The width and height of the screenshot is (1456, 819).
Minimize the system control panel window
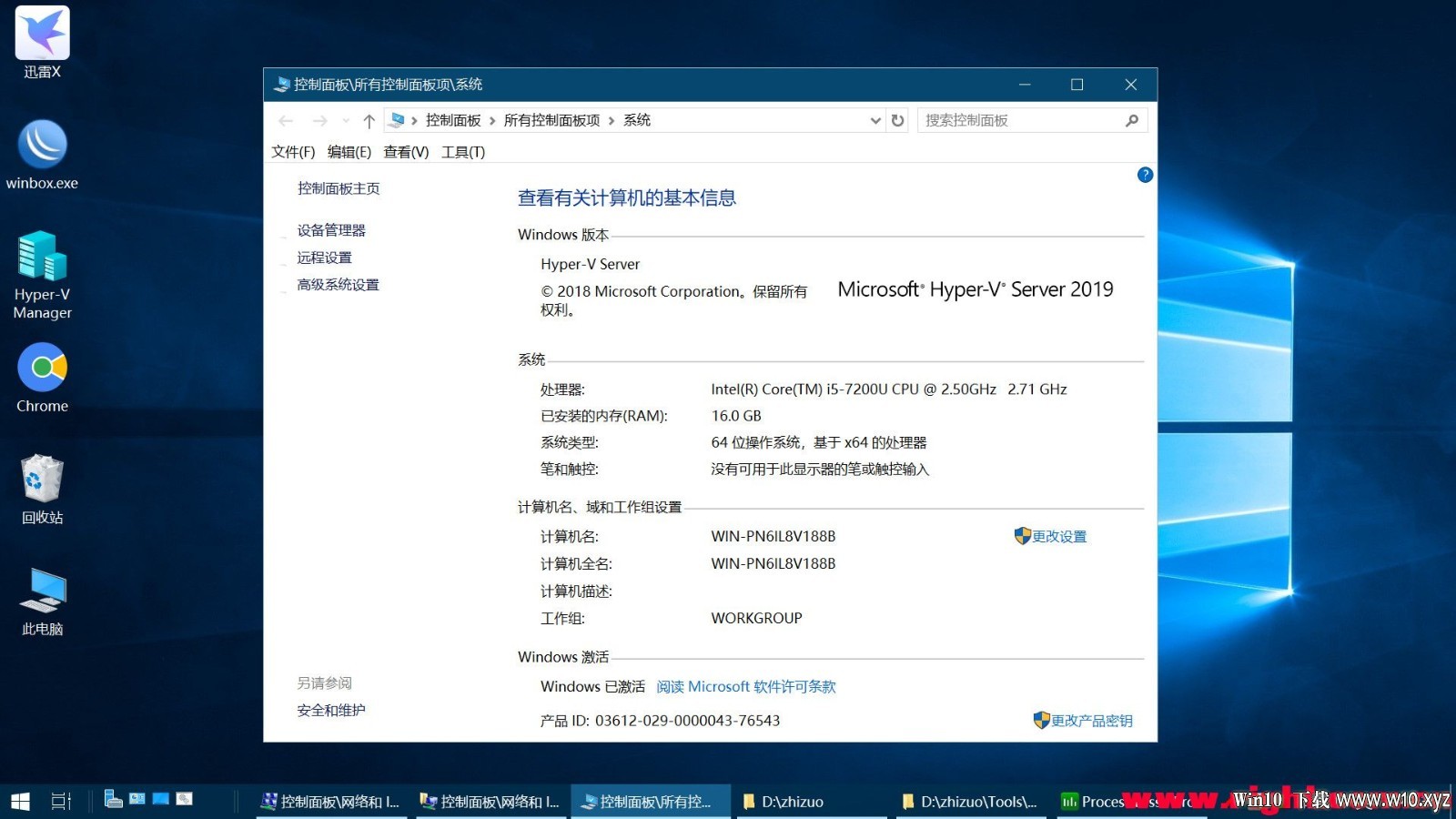(x=1025, y=85)
